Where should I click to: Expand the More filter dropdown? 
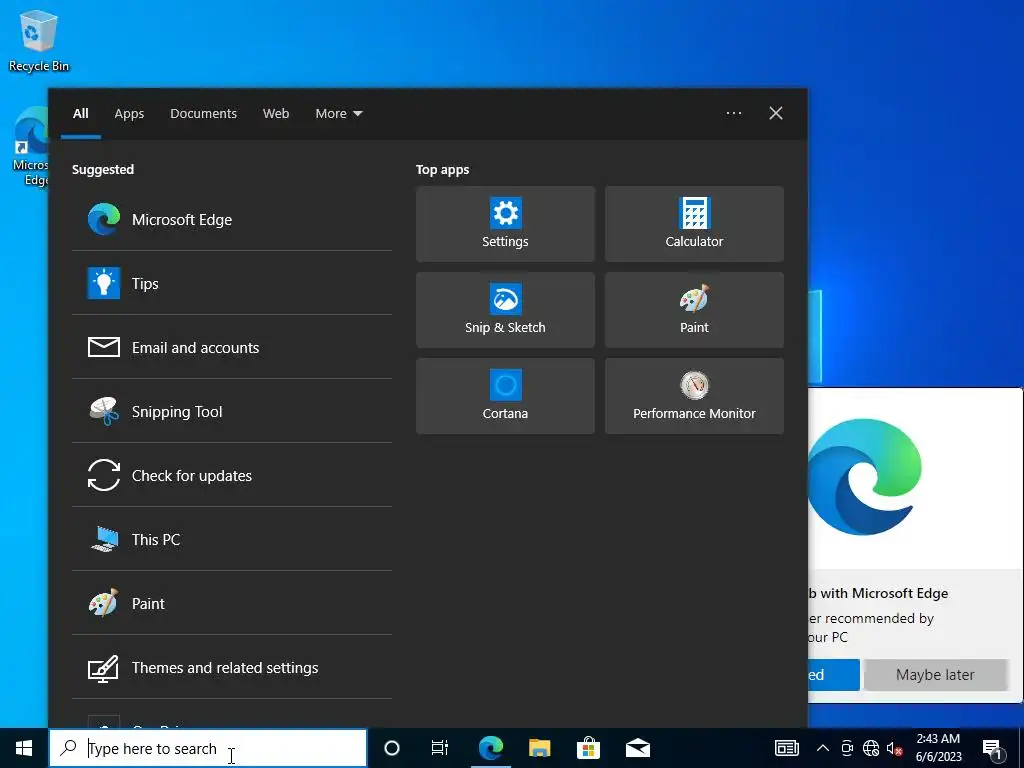point(338,114)
